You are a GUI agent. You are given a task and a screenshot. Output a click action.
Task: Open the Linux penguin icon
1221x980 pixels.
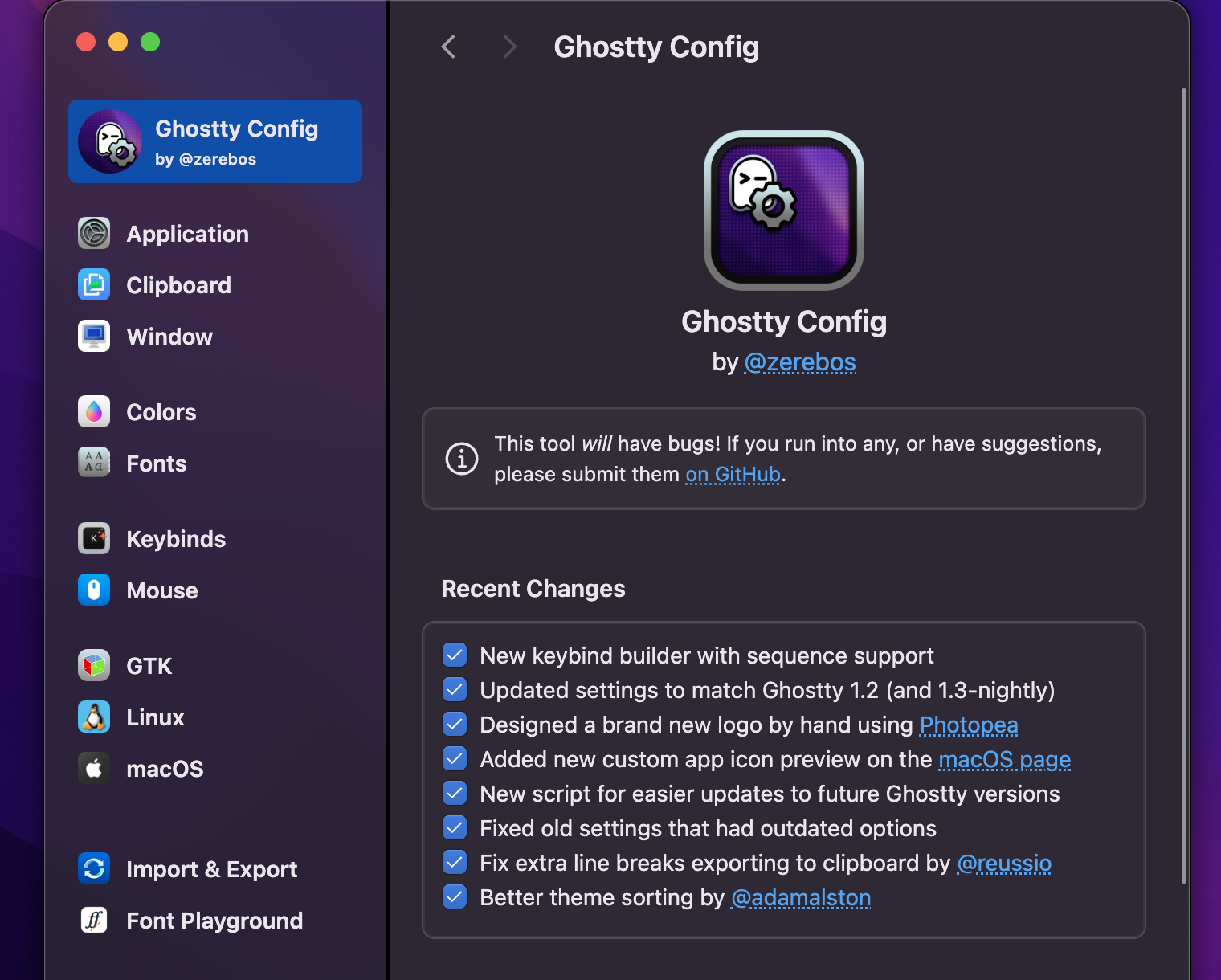[94, 717]
